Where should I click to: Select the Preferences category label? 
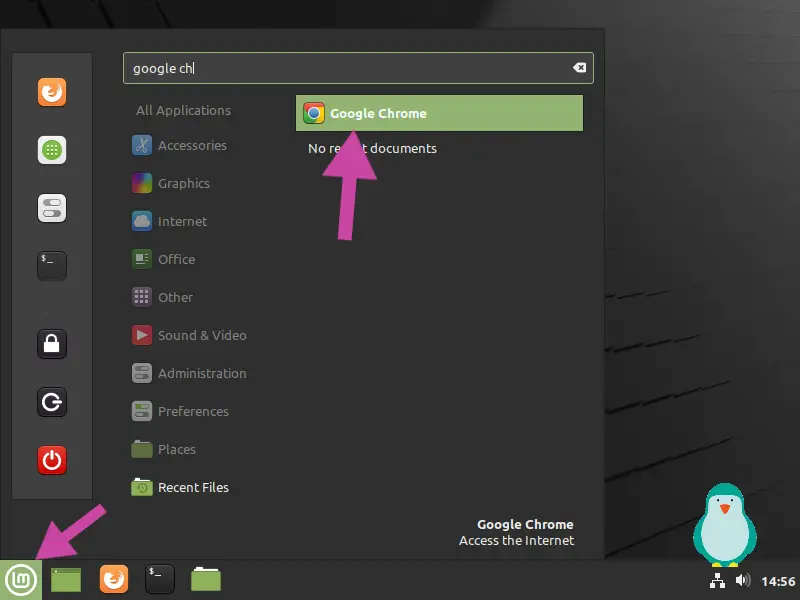193,411
